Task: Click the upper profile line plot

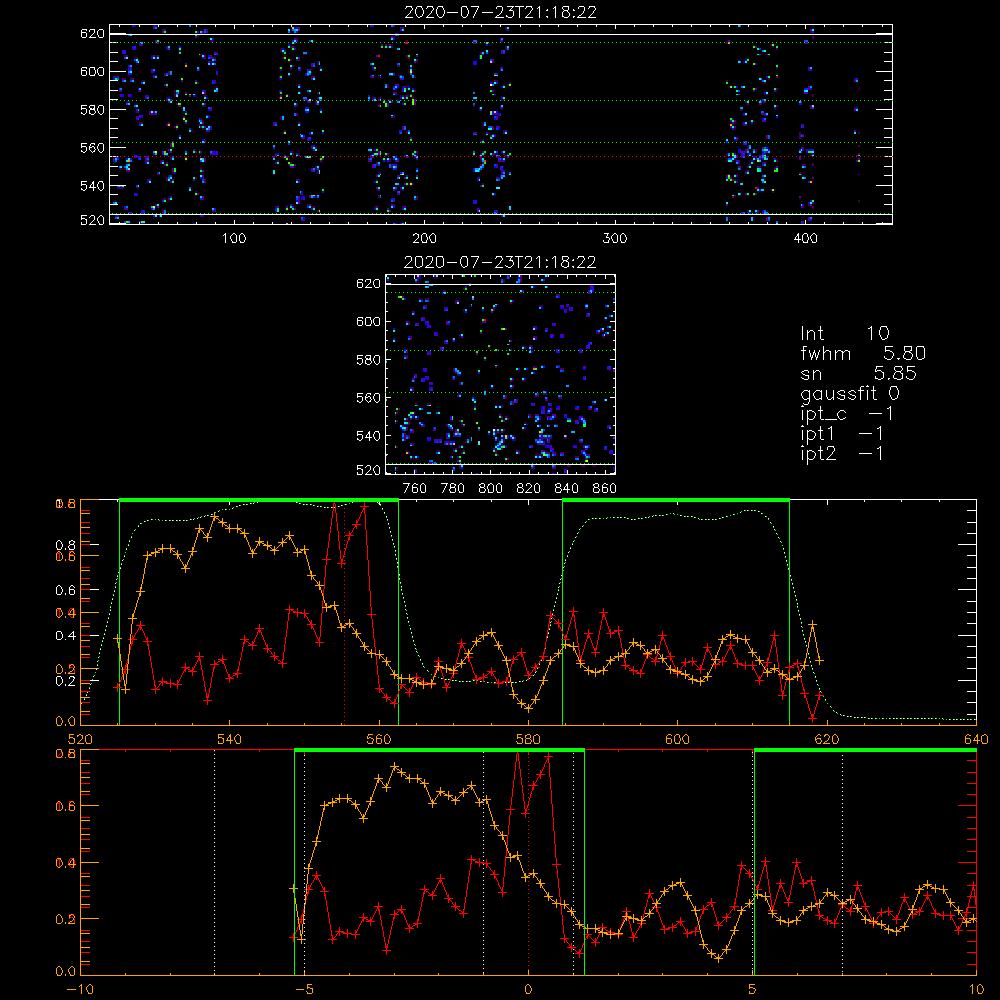Action: tap(528, 612)
